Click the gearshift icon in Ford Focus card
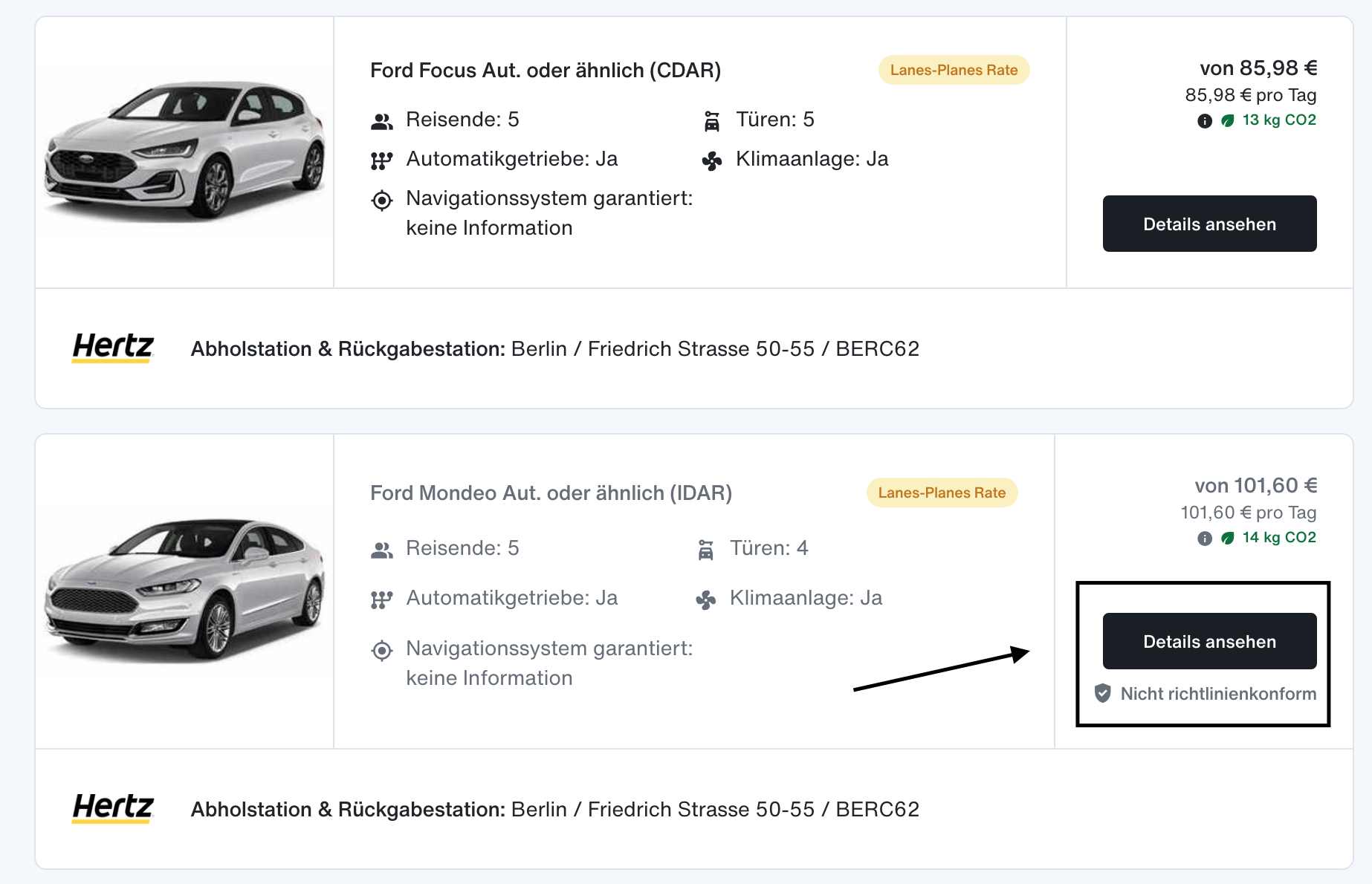Screen dimensions: 1372x884 coord(381,160)
